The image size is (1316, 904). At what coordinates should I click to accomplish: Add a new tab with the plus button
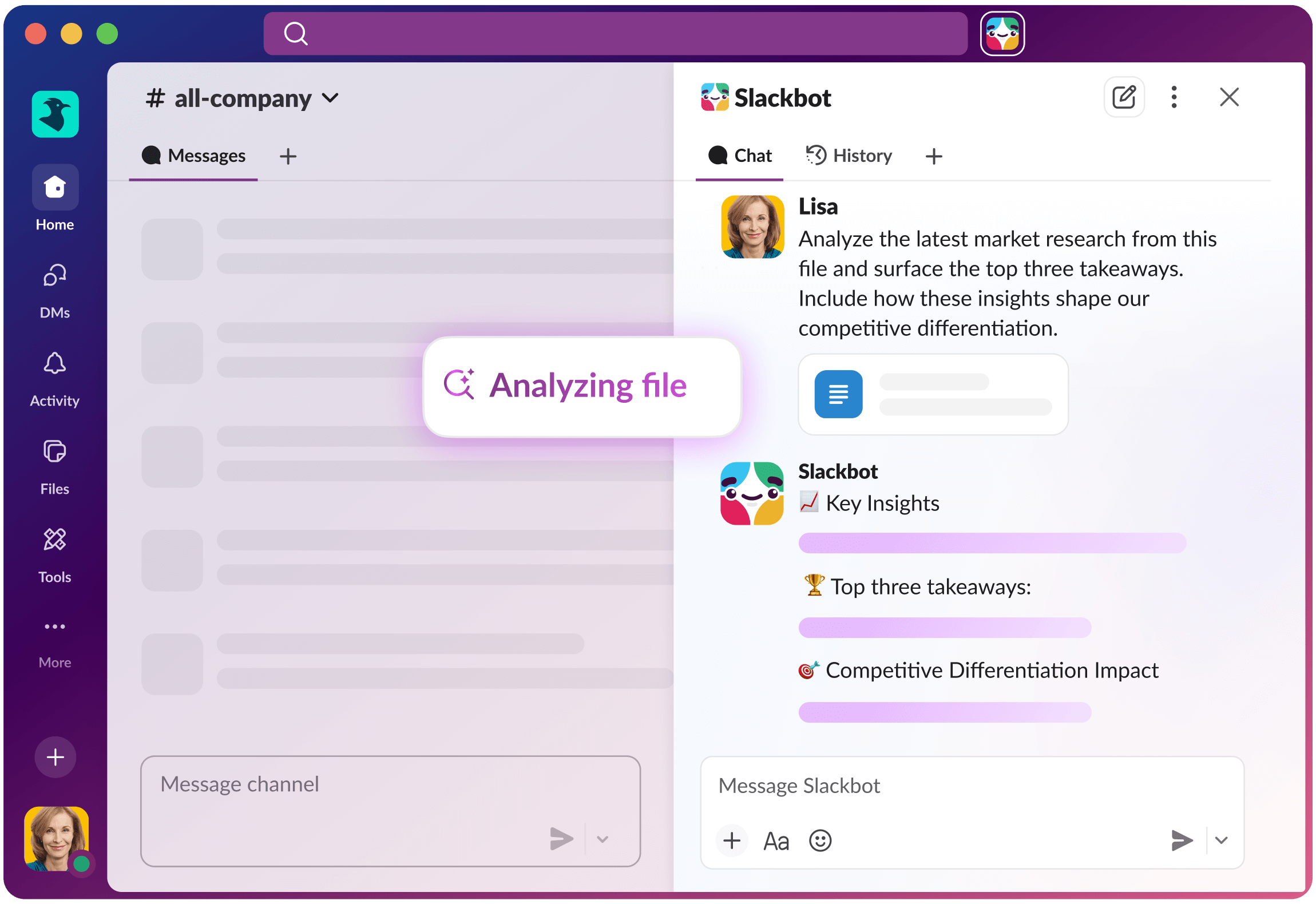[933, 156]
